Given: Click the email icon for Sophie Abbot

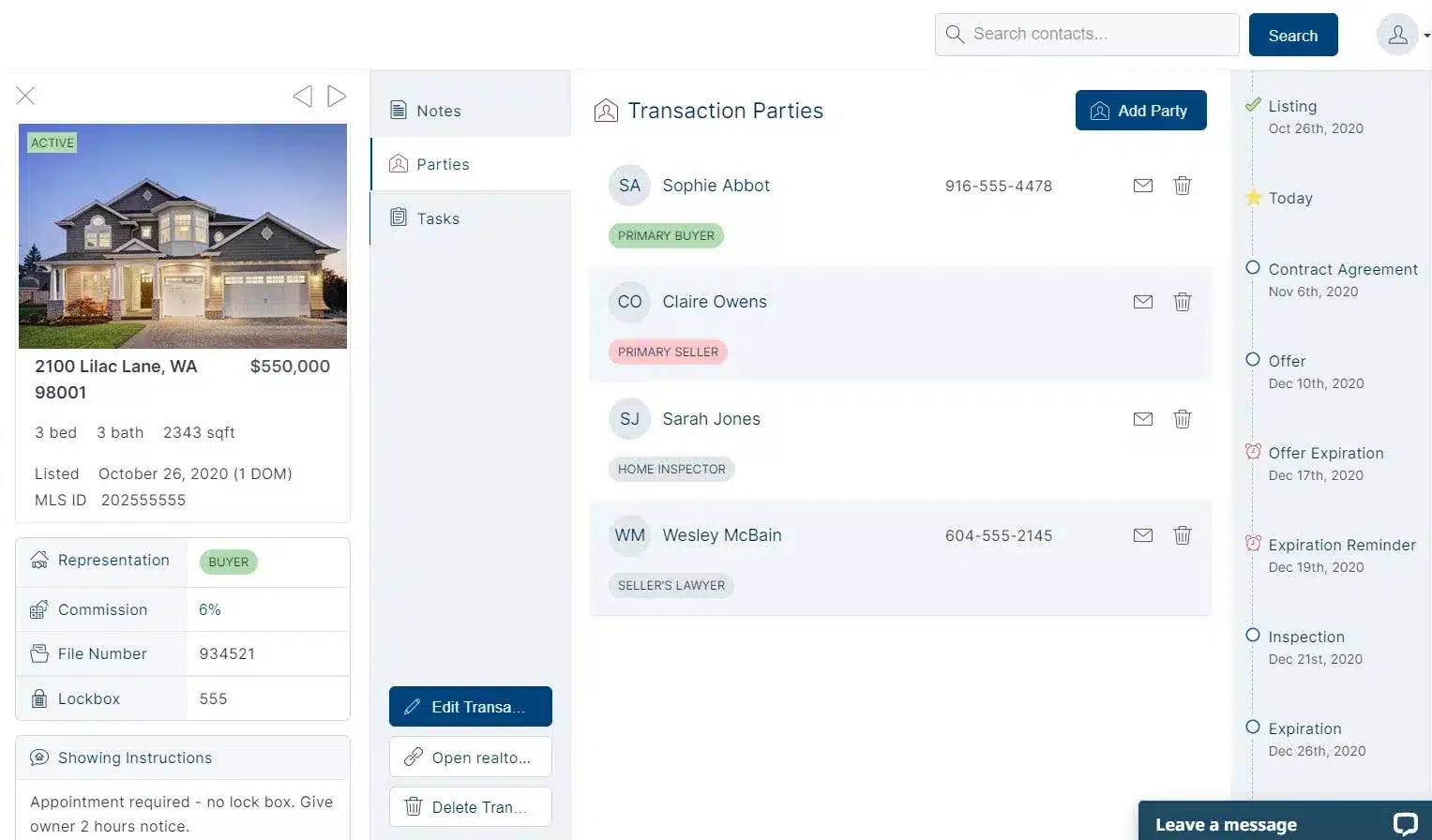Looking at the screenshot, I should (1142, 186).
